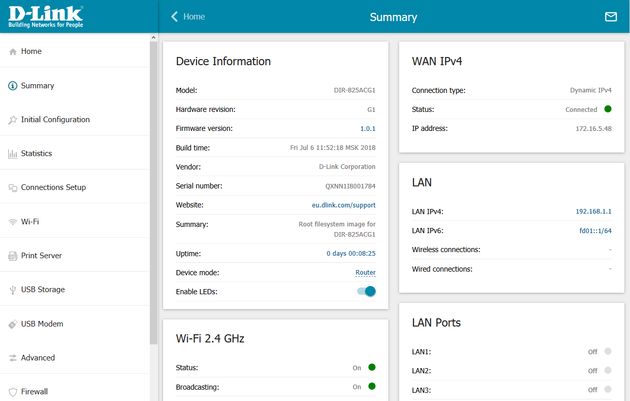630x401 pixels.
Task: Click vendor value D-Link Corporation
Action: tap(347, 167)
